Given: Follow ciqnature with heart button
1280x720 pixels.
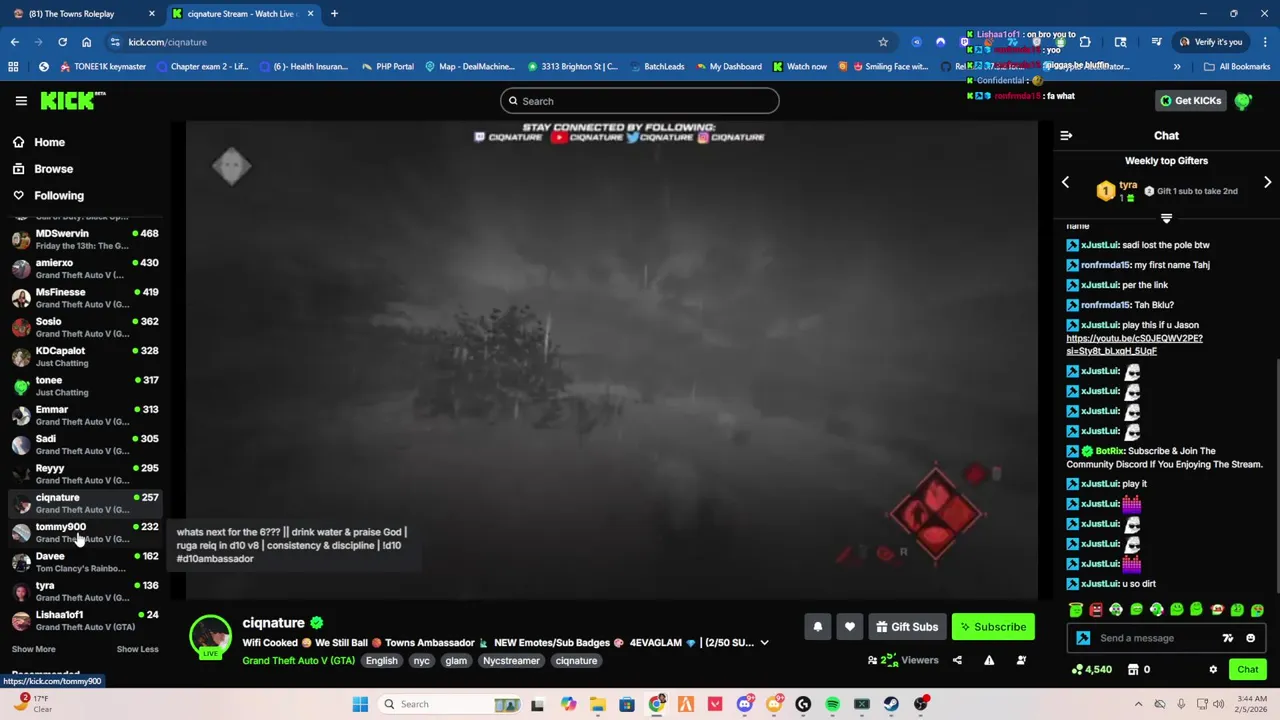Looking at the screenshot, I should [849, 627].
